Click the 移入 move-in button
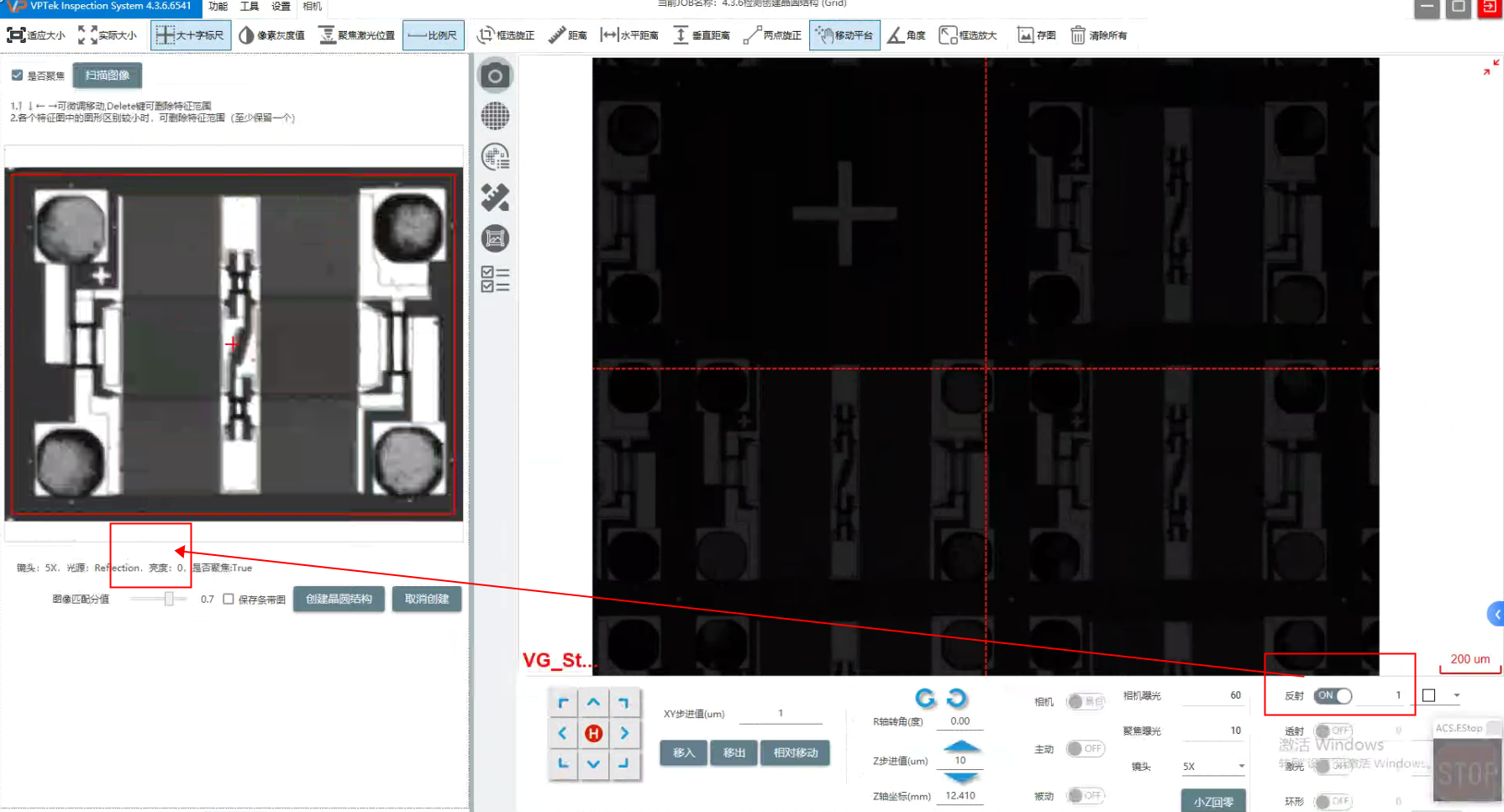 tap(684, 752)
